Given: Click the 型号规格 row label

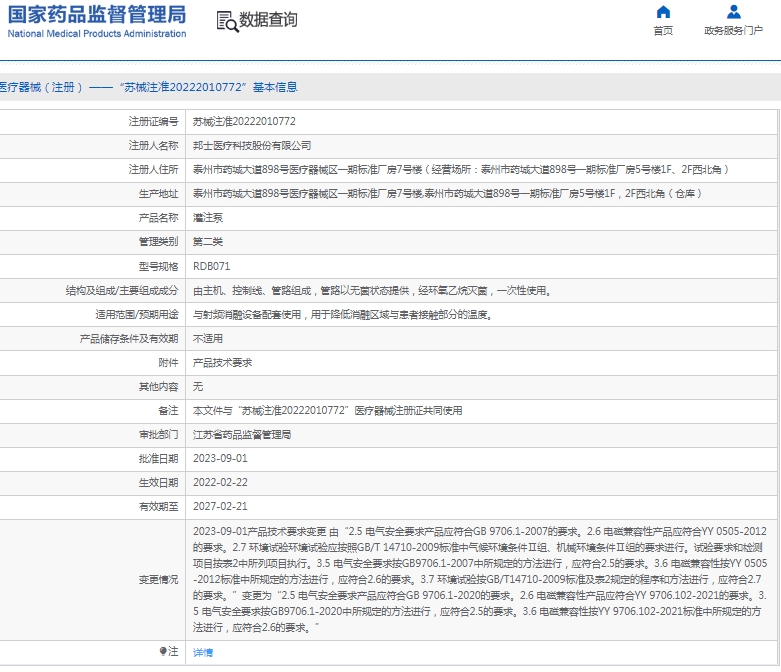Looking at the screenshot, I should 158,267.
